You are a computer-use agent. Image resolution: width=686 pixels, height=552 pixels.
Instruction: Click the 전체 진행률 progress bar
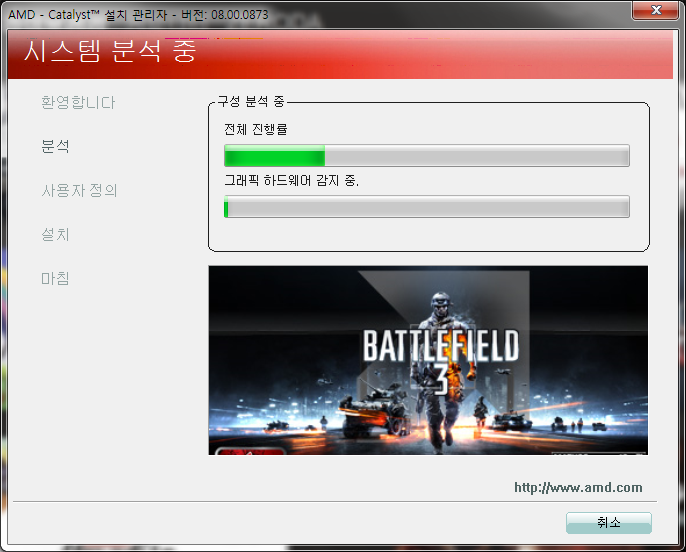[x=427, y=155]
